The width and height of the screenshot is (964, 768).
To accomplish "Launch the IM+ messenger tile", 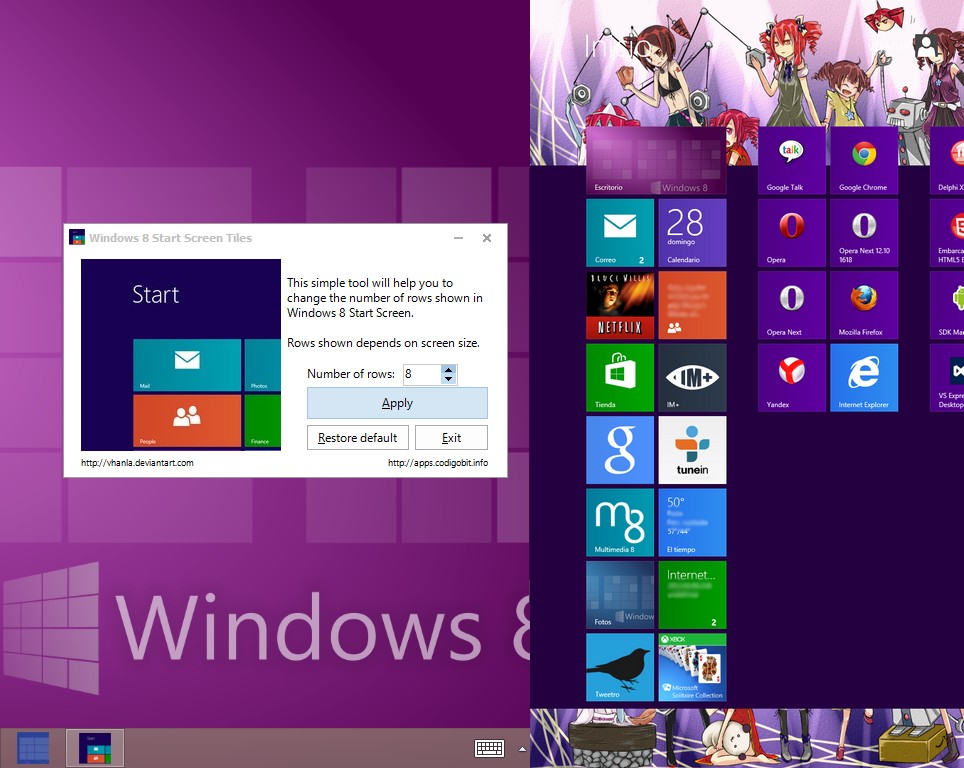I will point(692,378).
